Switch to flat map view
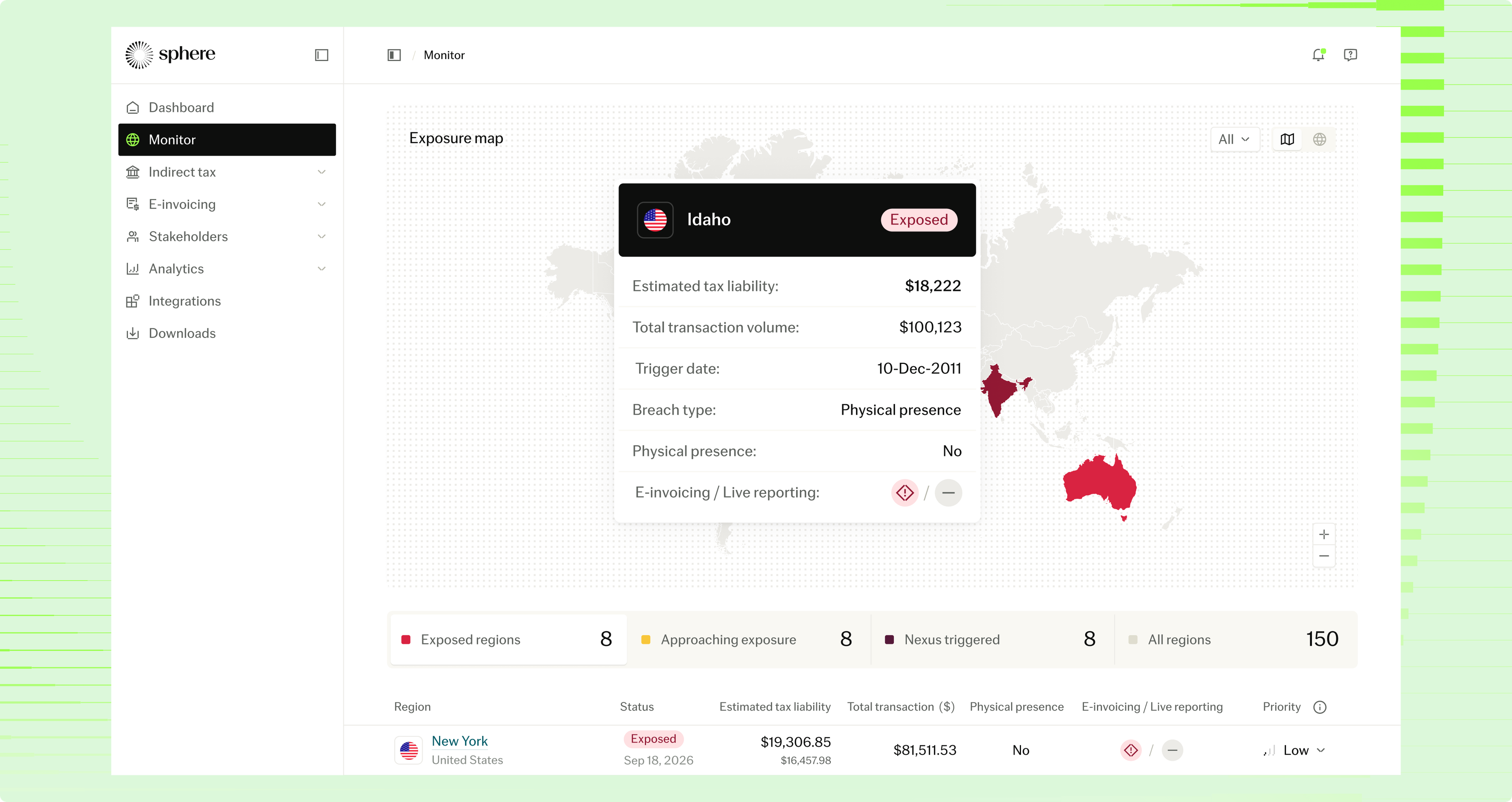Image resolution: width=1512 pixels, height=802 pixels. [x=1287, y=139]
